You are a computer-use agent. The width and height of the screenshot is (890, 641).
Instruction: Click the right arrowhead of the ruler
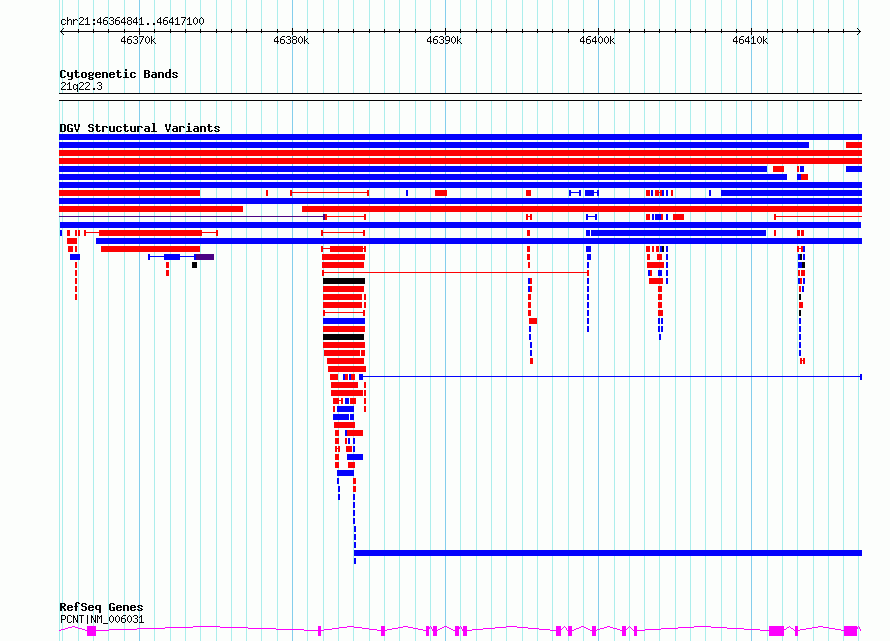(x=859, y=32)
